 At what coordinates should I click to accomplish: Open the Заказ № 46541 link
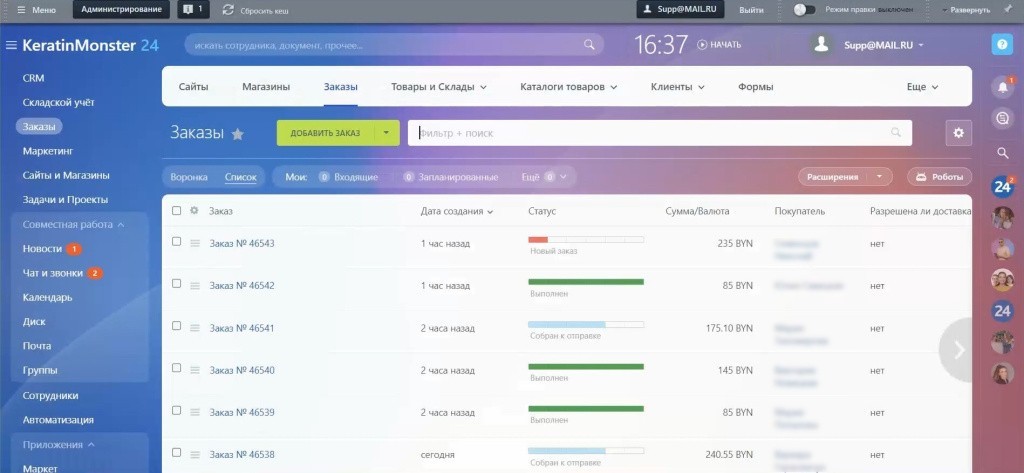coord(242,328)
